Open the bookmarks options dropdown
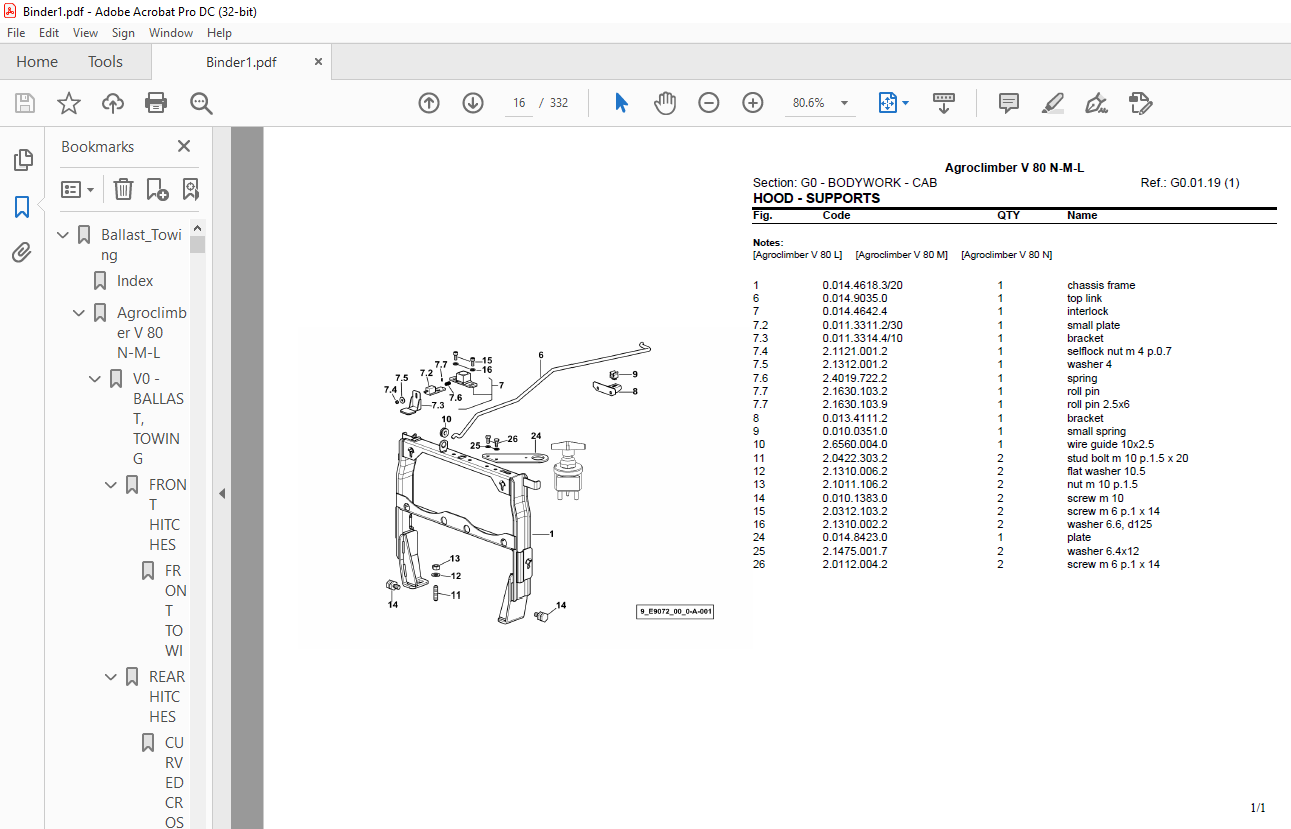This screenshot has height=829, width=1291. [x=78, y=189]
